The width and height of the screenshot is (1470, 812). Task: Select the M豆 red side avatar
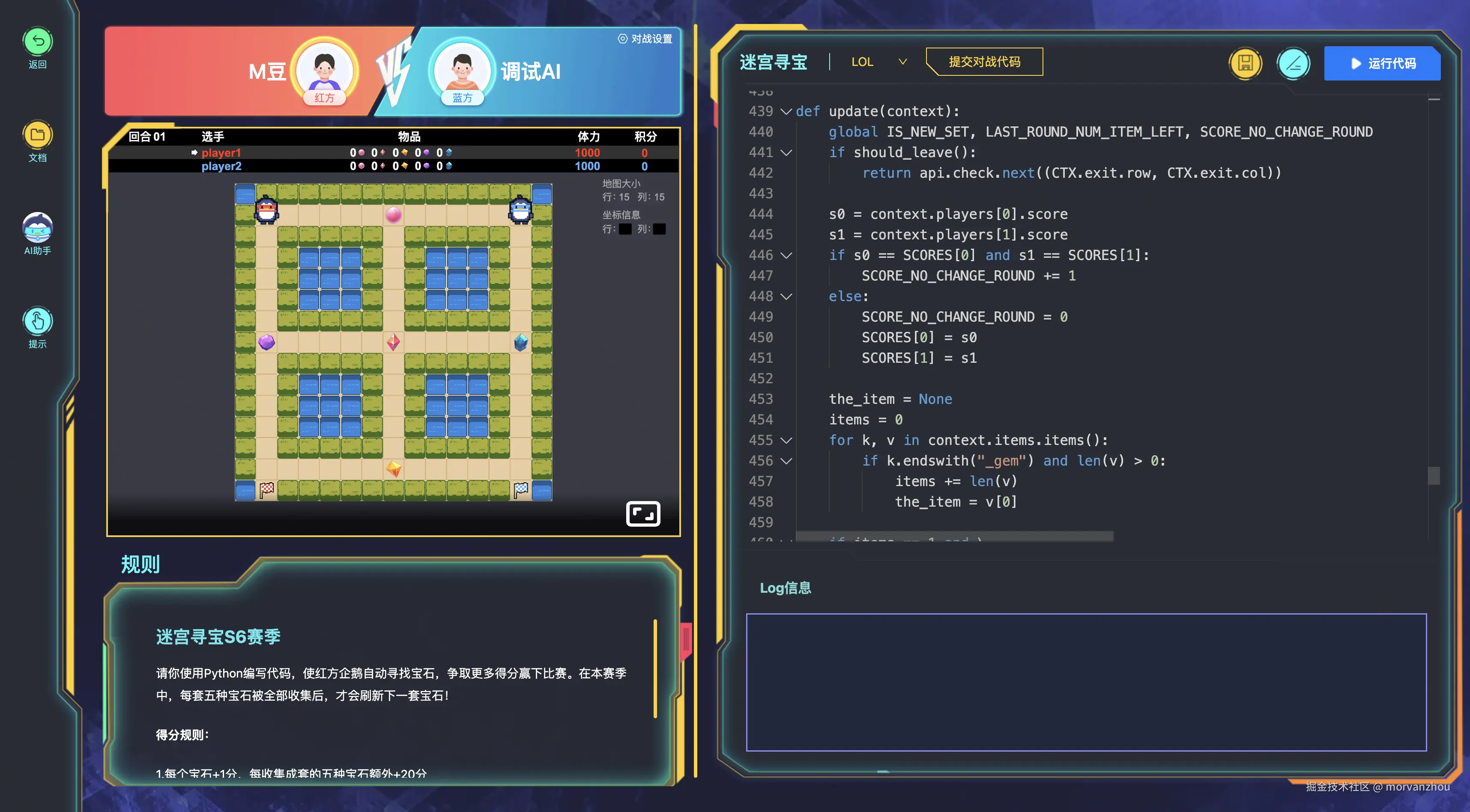click(324, 70)
